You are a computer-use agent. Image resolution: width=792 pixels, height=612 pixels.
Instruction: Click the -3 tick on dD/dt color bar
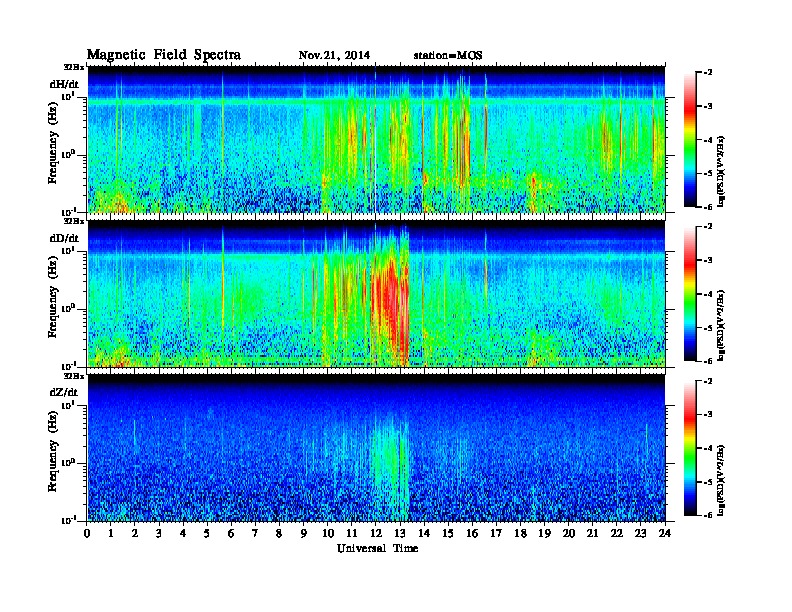point(708,261)
